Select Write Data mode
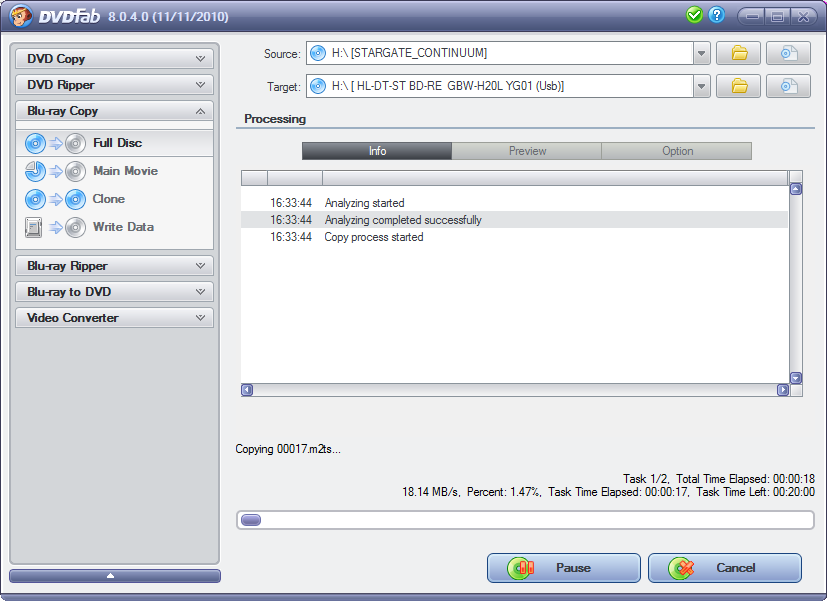This screenshot has width=827, height=601. point(114,227)
